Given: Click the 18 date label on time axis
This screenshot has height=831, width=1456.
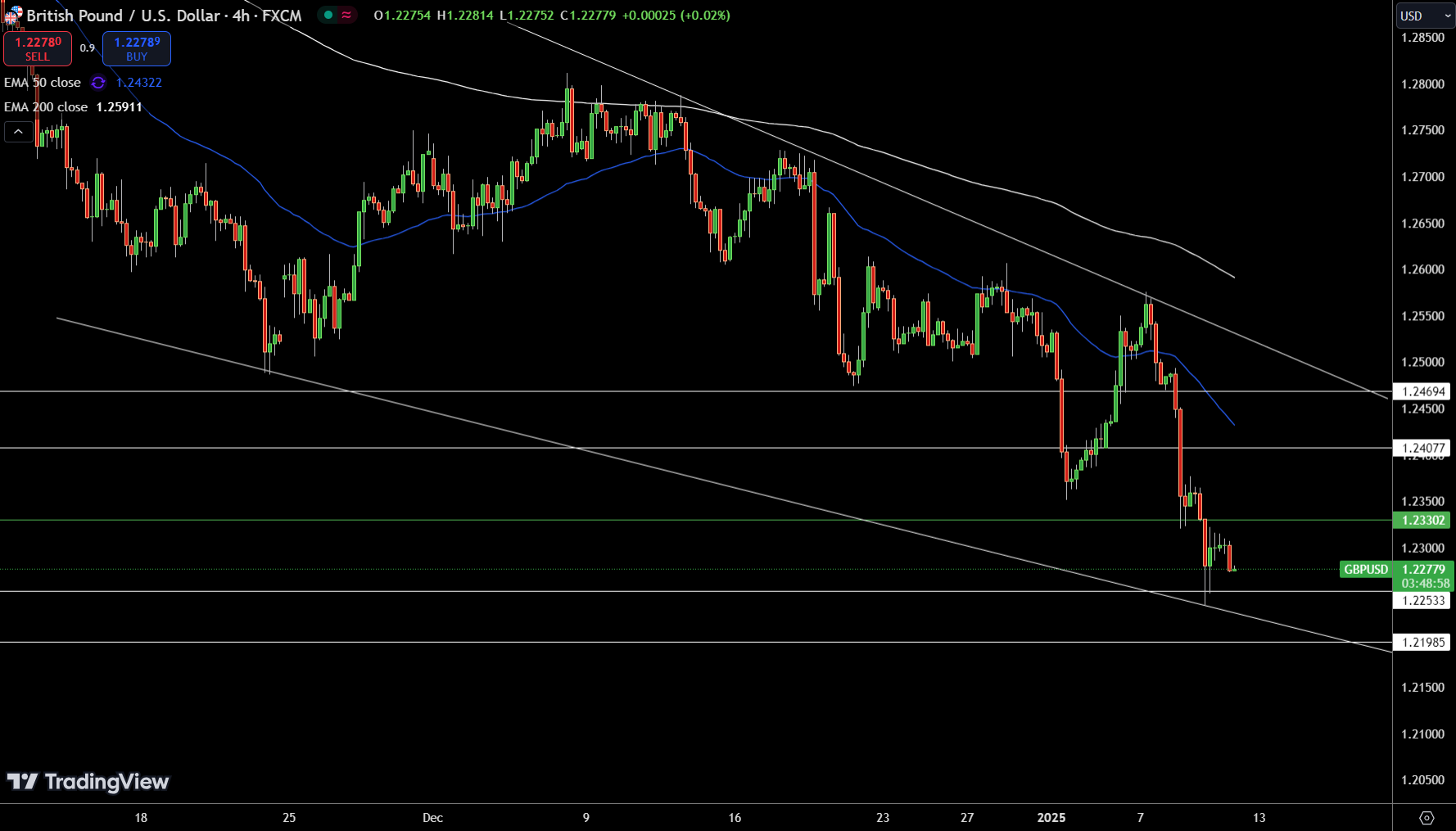Looking at the screenshot, I should 141,817.
